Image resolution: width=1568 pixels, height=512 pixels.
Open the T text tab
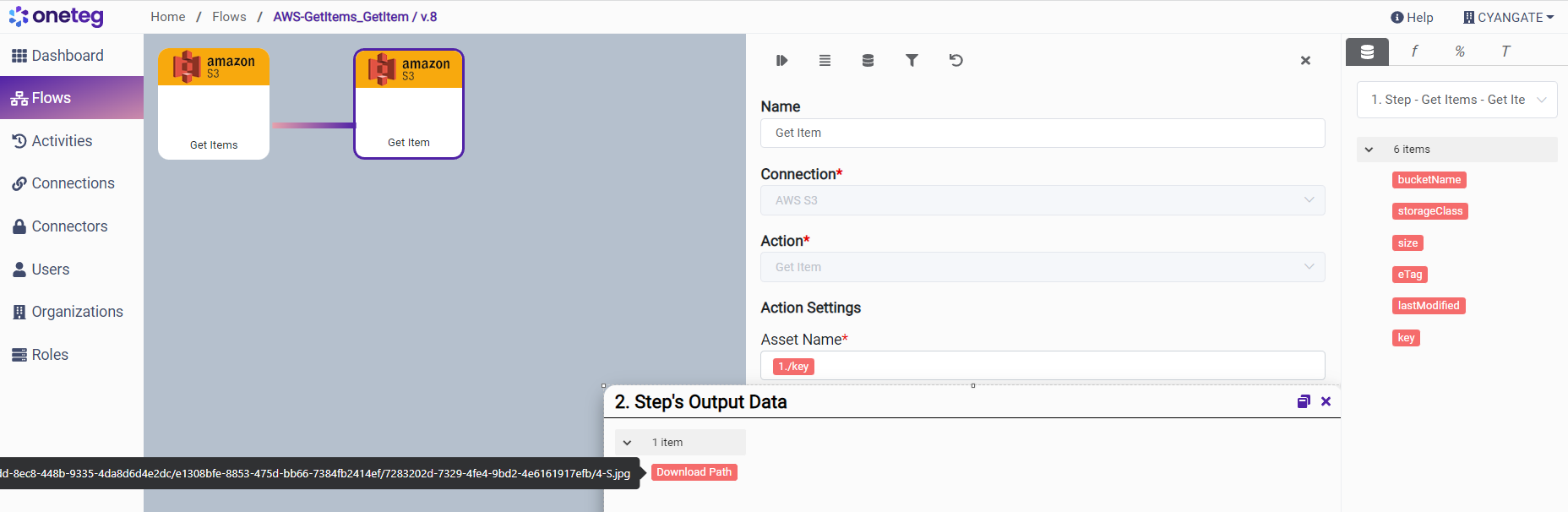tap(1505, 52)
